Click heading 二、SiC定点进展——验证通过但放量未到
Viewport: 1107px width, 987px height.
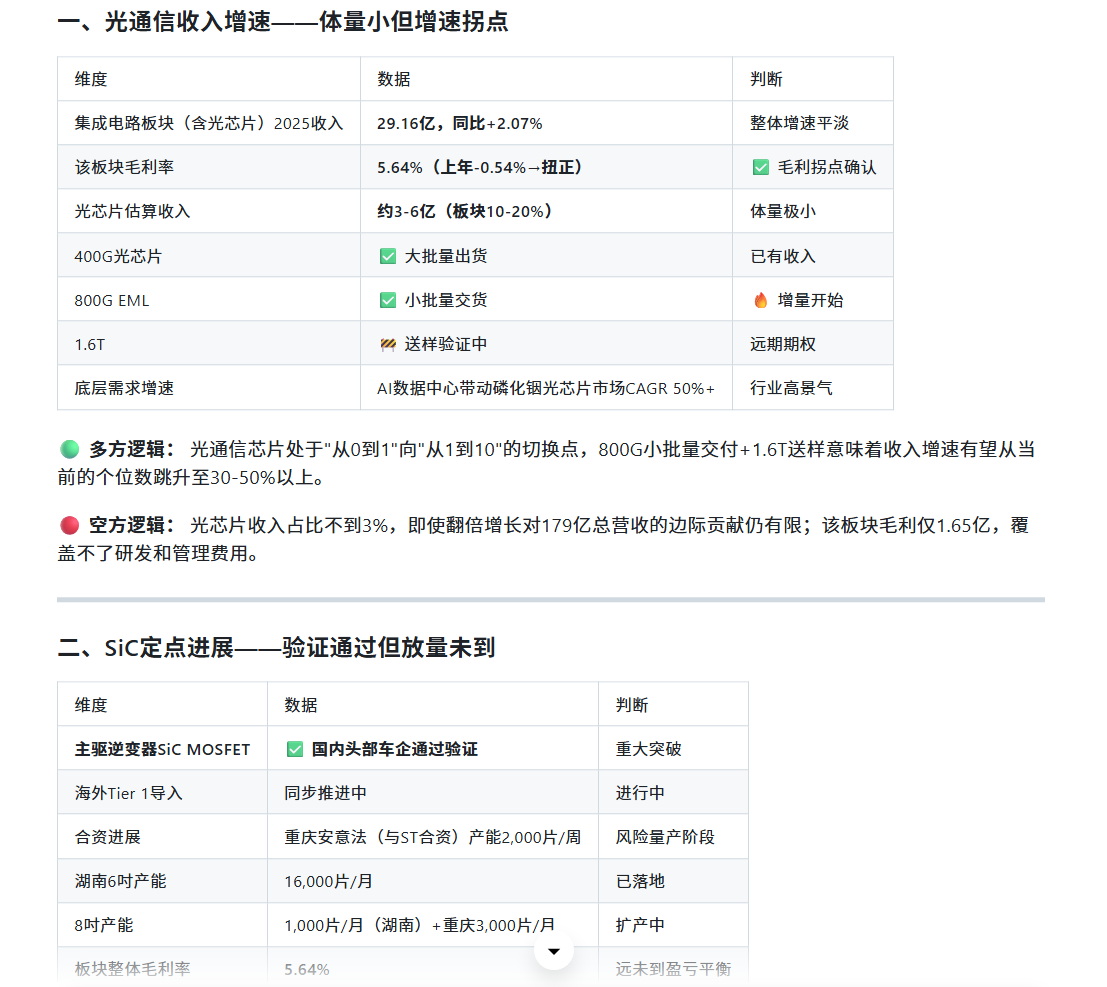click(x=276, y=647)
